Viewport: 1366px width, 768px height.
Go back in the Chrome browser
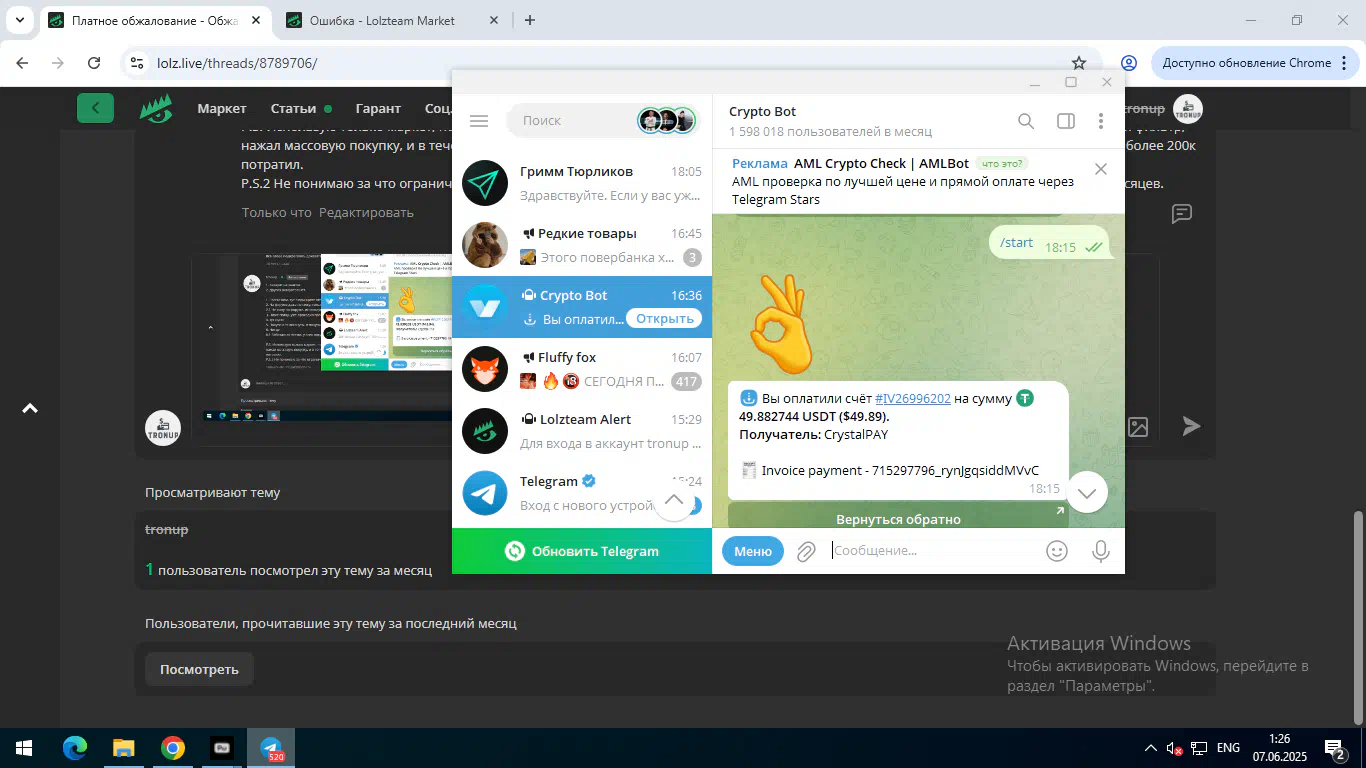(23, 63)
